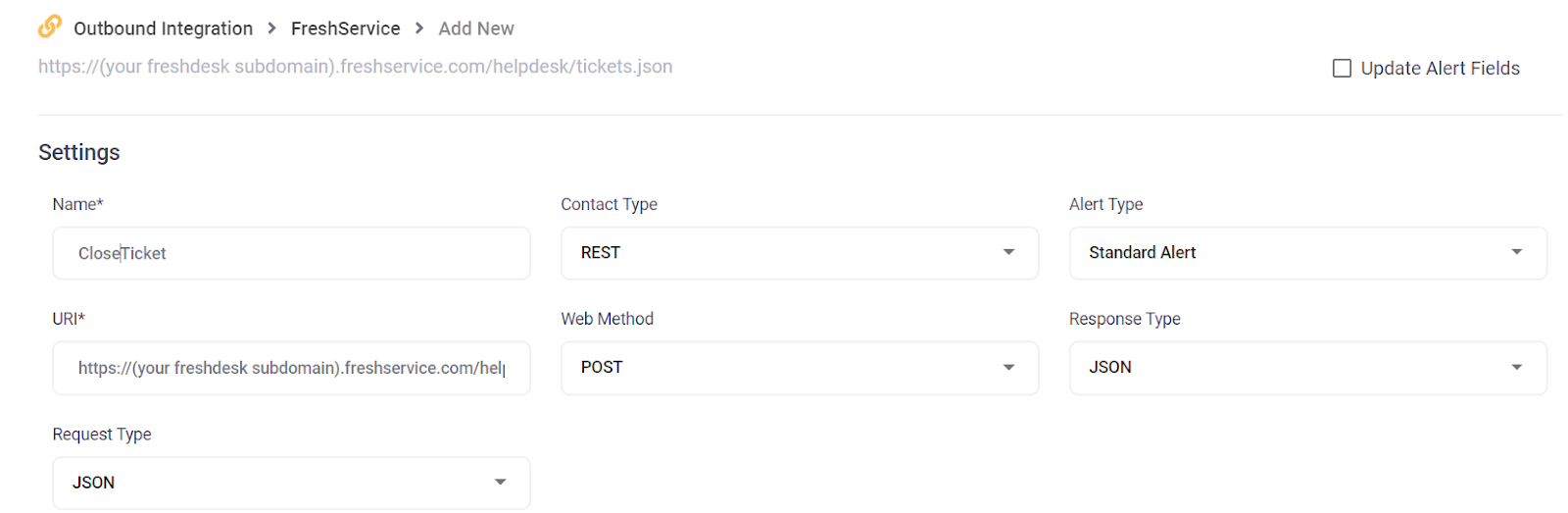Viewport: 1568px width, 513px height.
Task: Expand the Request Type JSON dropdown
Action: (274, 483)
